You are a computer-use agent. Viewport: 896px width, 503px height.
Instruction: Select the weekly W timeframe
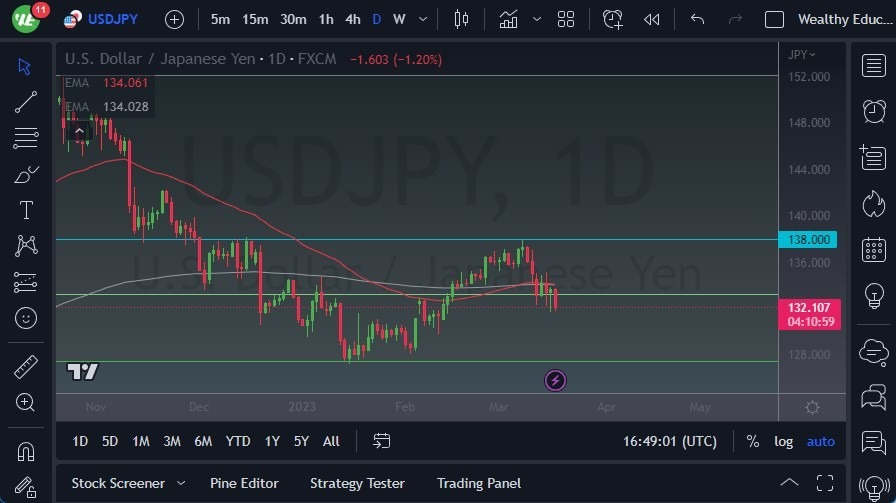point(399,19)
